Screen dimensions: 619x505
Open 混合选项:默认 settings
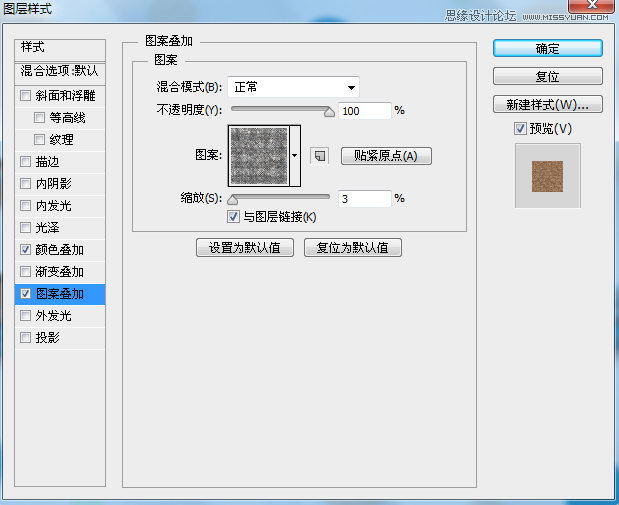point(60,73)
